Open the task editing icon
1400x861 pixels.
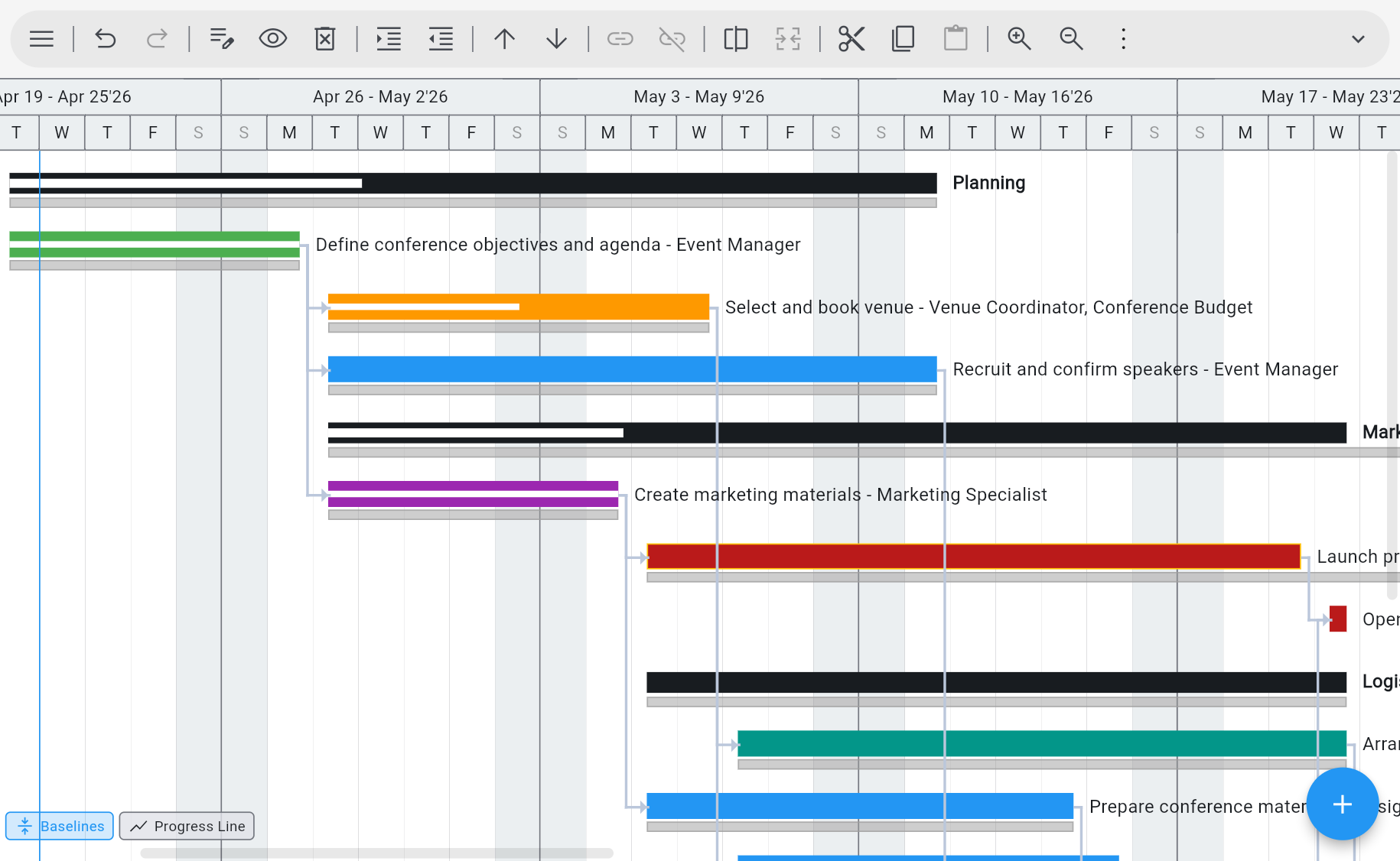[x=221, y=38]
